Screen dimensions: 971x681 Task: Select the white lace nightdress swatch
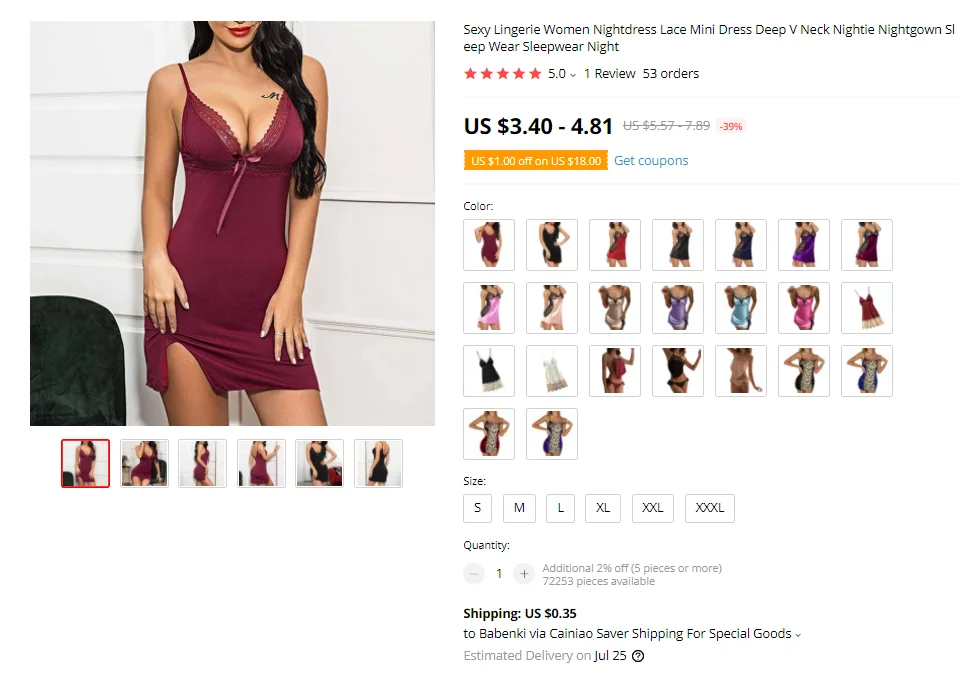(x=552, y=371)
